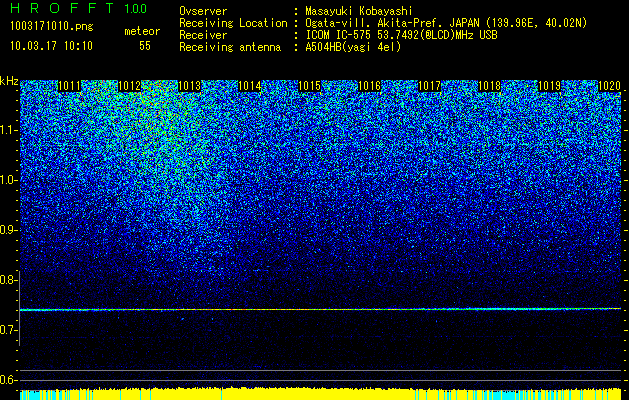
Task: Click time marker 1020
Action: [x=610, y=86]
